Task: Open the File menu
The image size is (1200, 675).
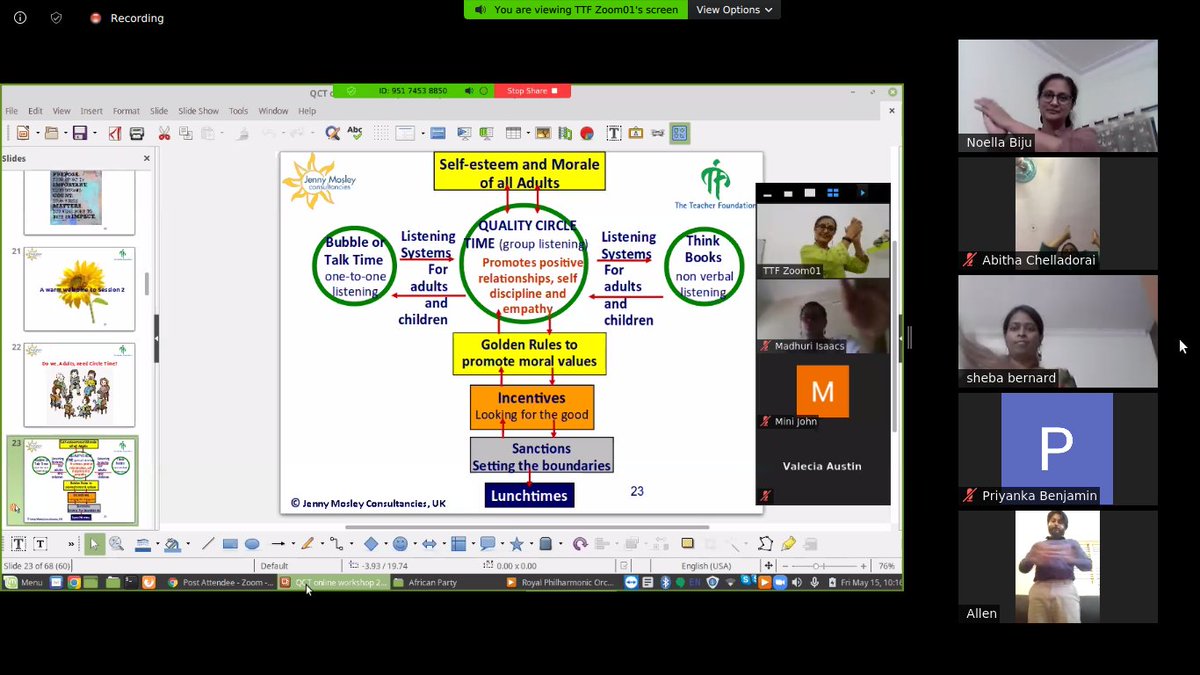Action: [x=12, y=111]
